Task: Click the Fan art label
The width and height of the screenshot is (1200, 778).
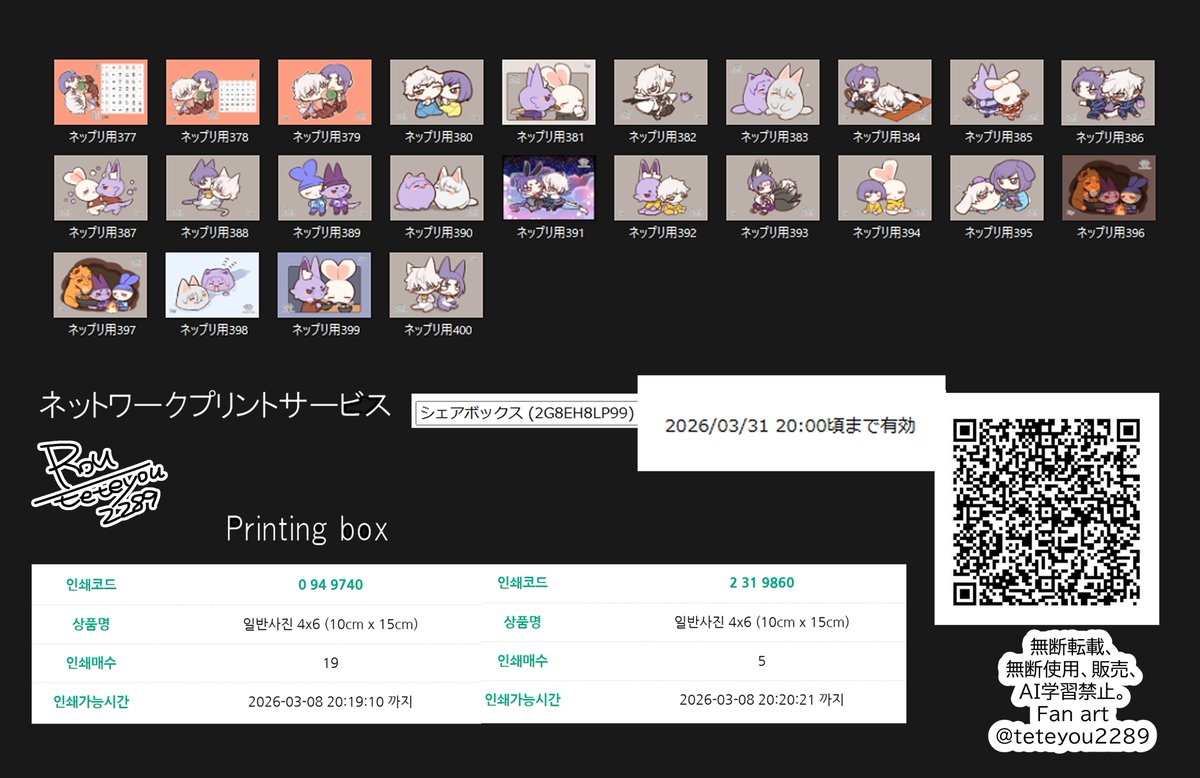Action: [x=1073, y=714]
